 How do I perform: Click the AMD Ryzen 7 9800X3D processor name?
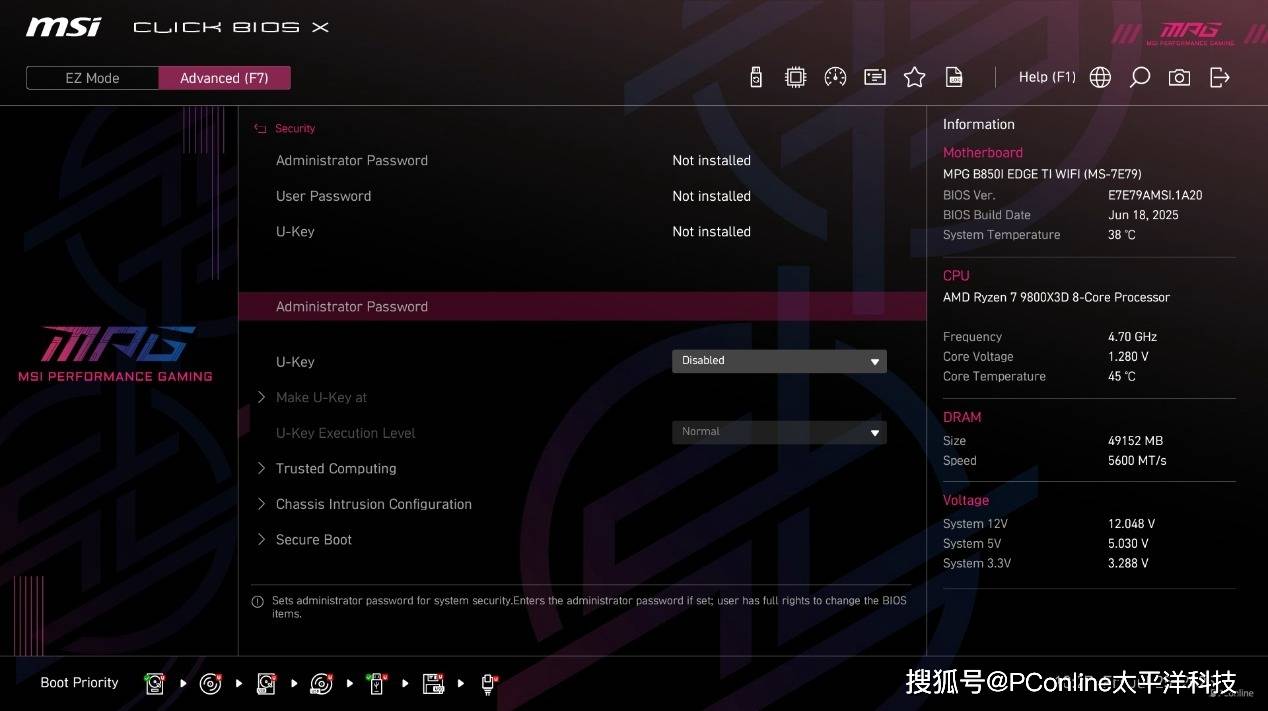(1056, 297)
